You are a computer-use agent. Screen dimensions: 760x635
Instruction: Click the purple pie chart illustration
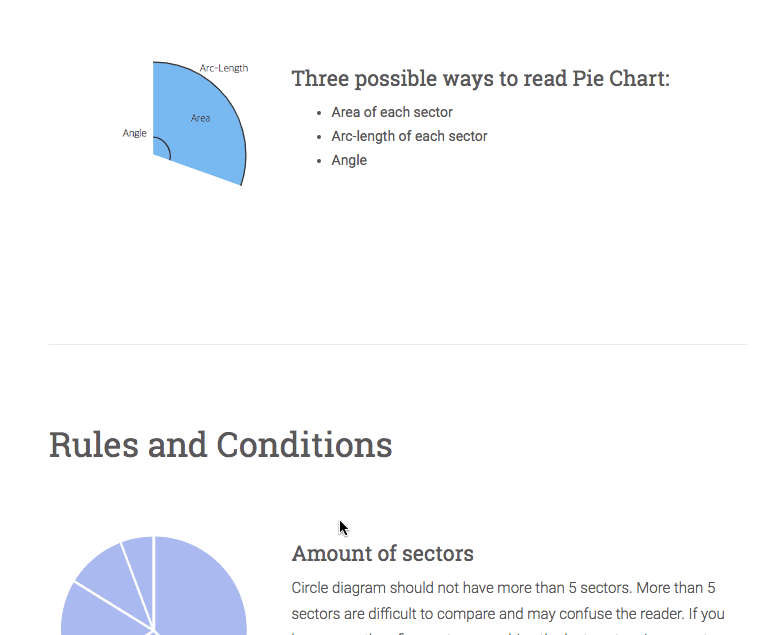tap(154, 586)
